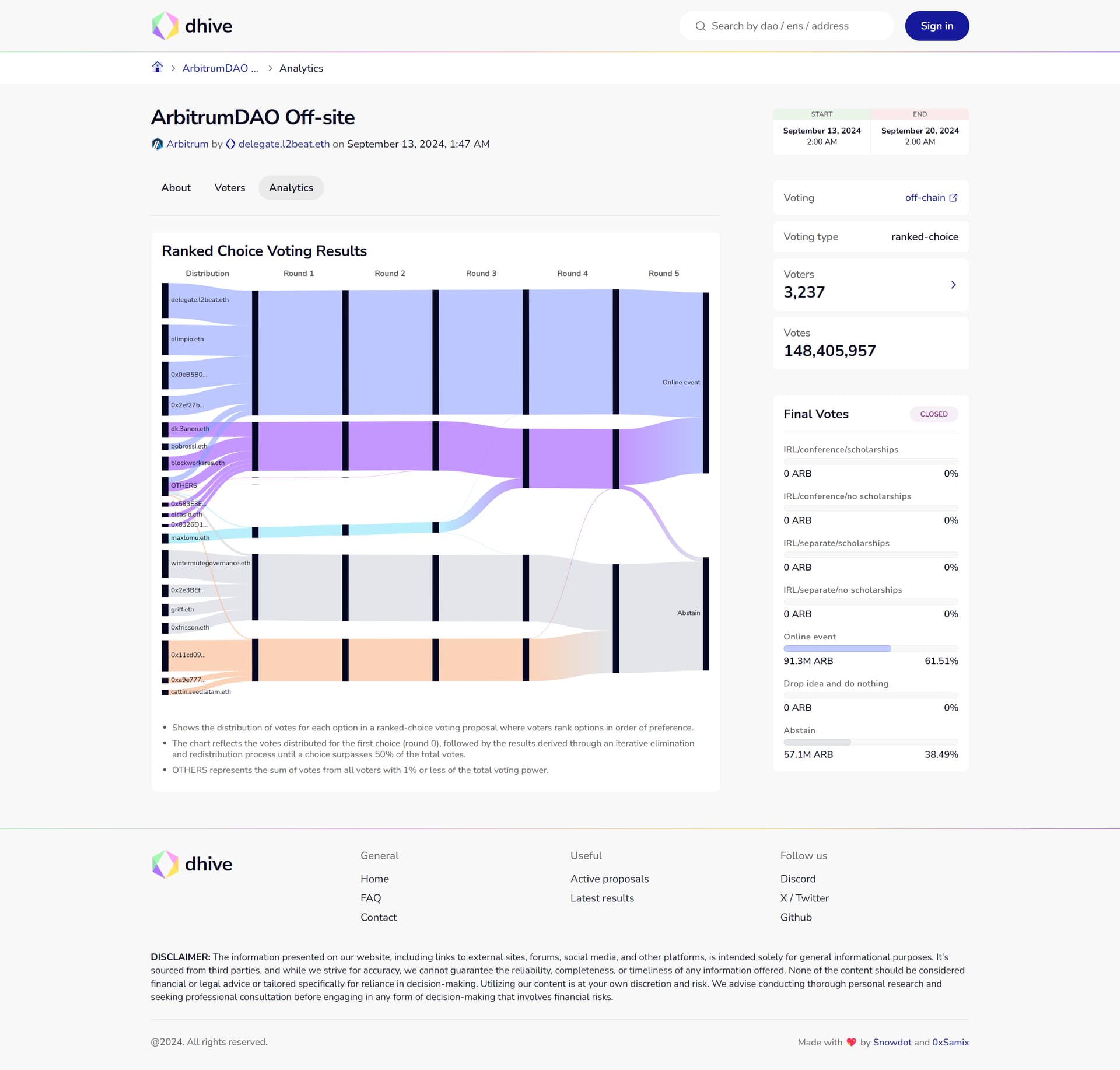Click the Distribution column header

[207, 274]
